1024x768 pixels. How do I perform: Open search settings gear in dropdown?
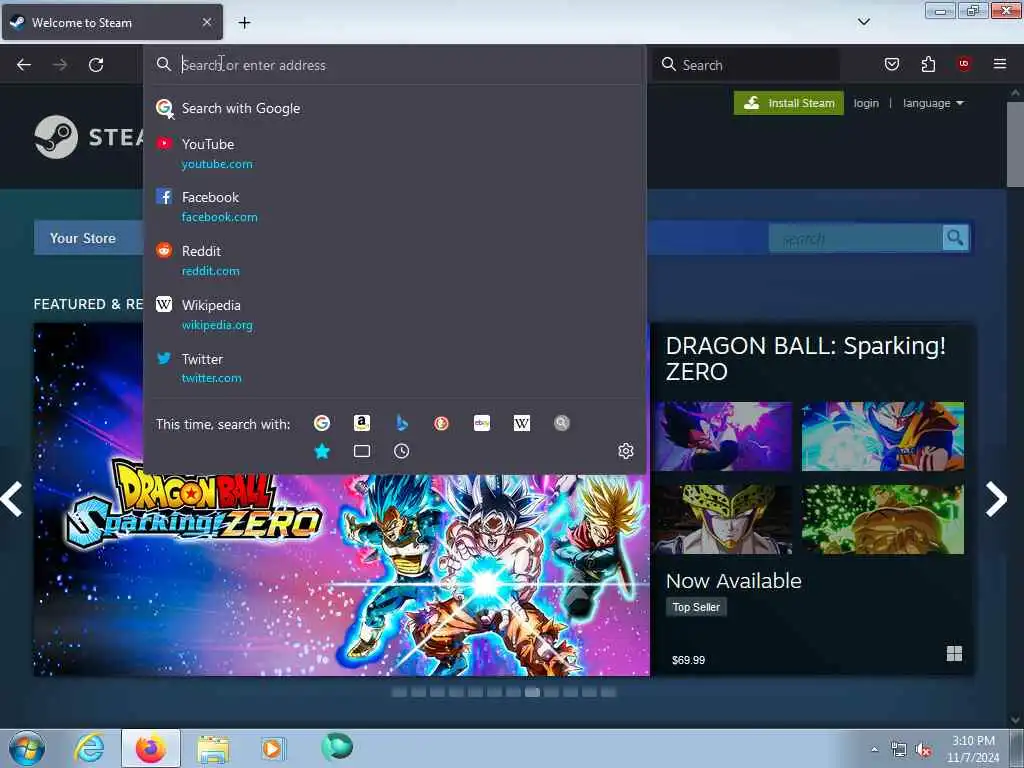coord(626,451)
